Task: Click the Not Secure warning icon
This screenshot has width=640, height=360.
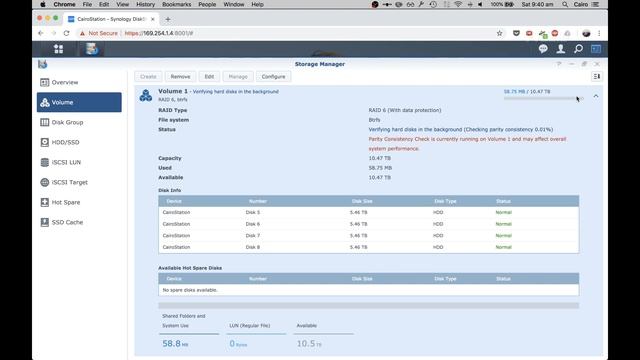Action: click(82, 33)
